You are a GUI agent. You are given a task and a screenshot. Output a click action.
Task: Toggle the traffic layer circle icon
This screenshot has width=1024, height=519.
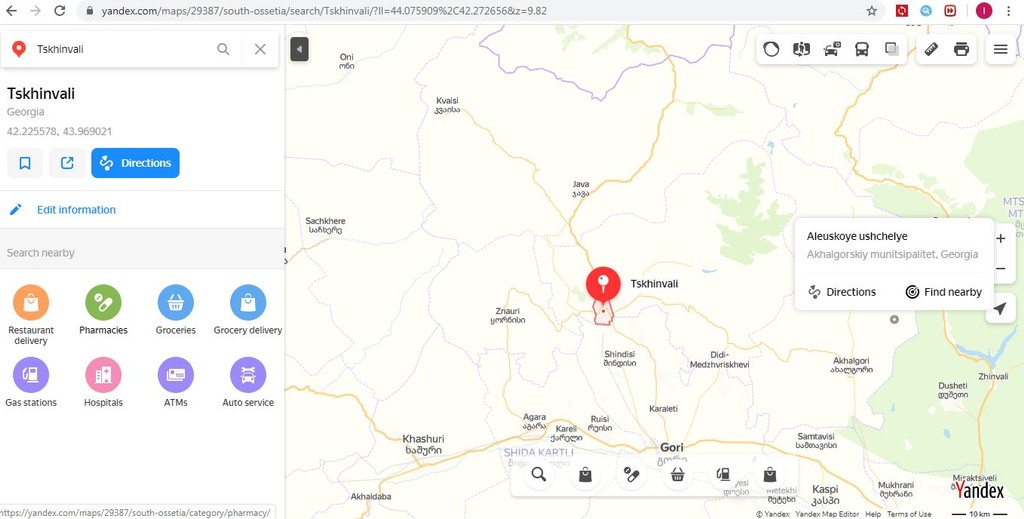click(x=771, y=49)
